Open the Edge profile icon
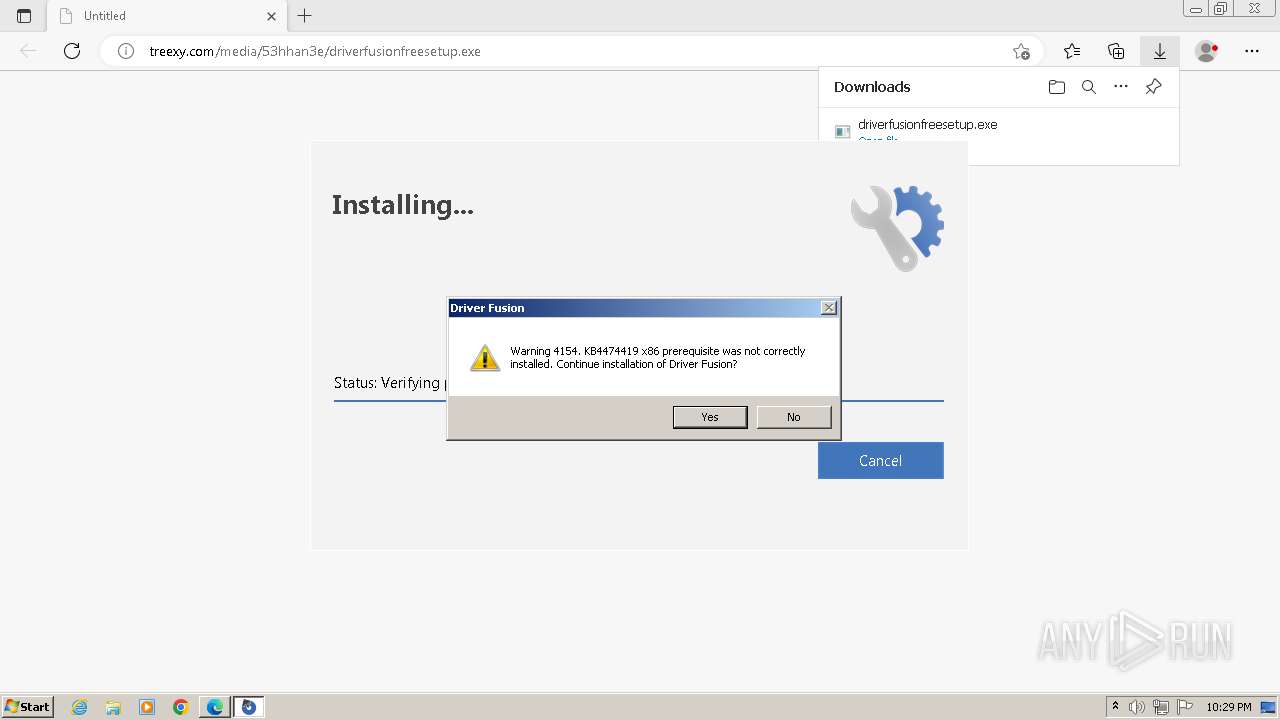This screenshot has width=1280, height=720. (x=1207, y=51)
